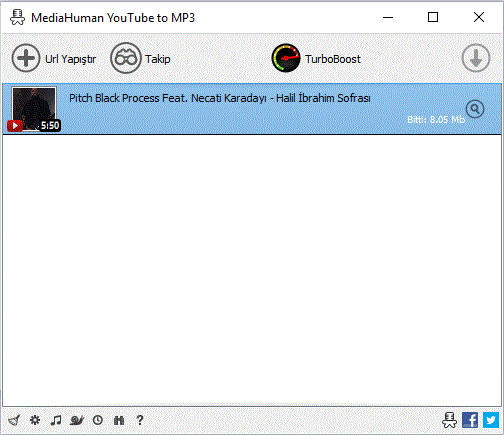Open Takip binoculars tracking button

[x=126, y=58]
